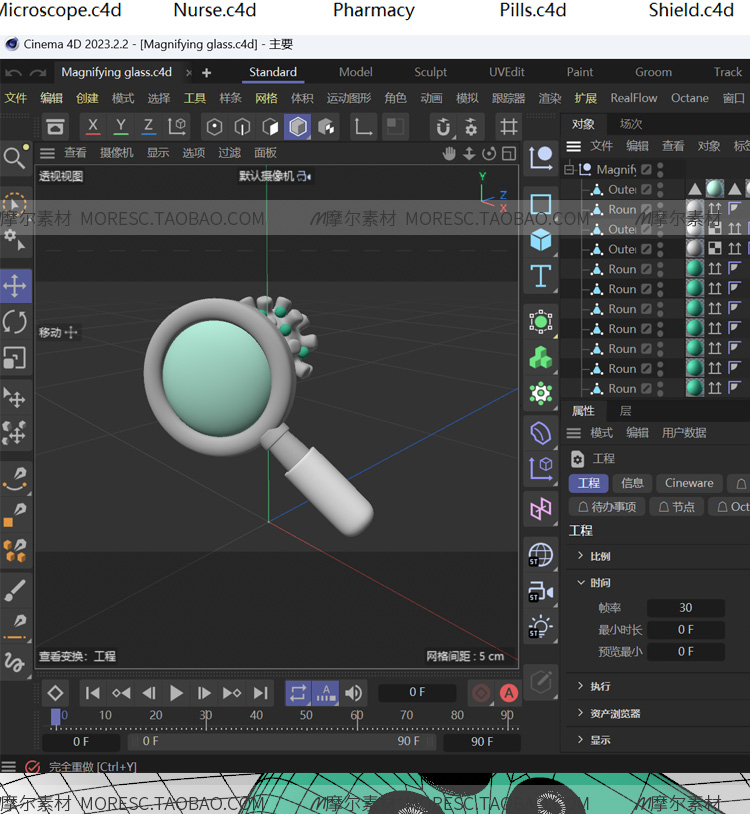Select the Scale tool
The width and height of the screenshot is (750, 814).
(15, 358)
